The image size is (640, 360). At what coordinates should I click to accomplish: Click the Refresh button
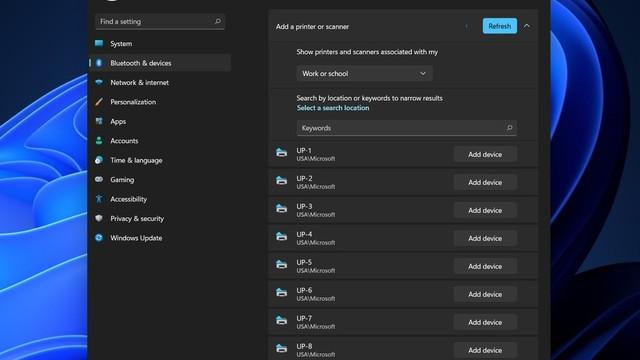point(500,26)
